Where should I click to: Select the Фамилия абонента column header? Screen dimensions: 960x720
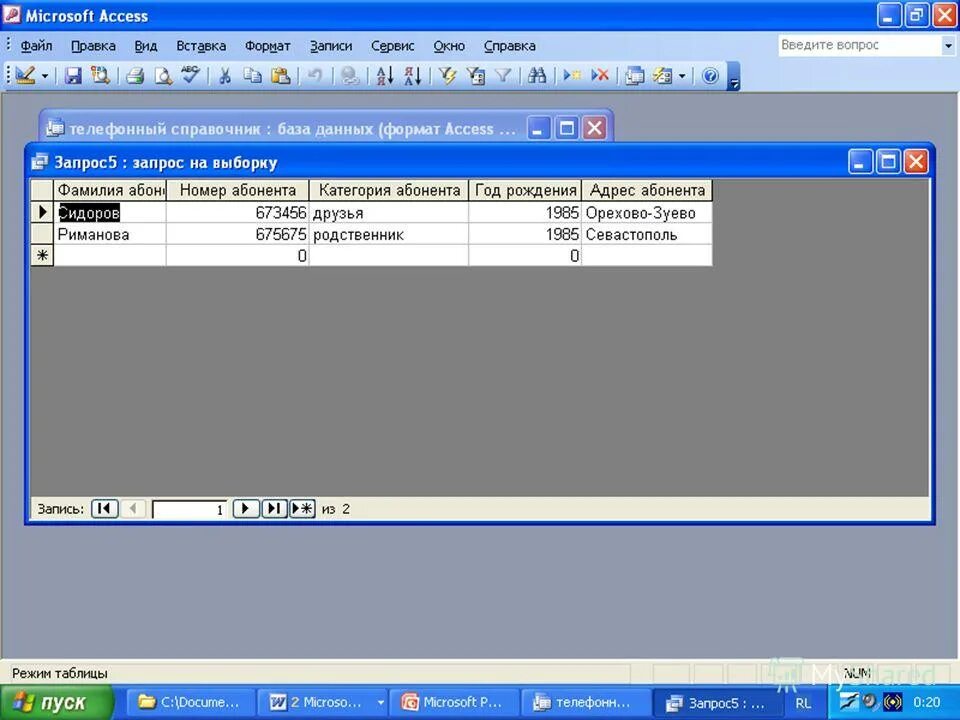pyautogui.click(x=110, y=190)
